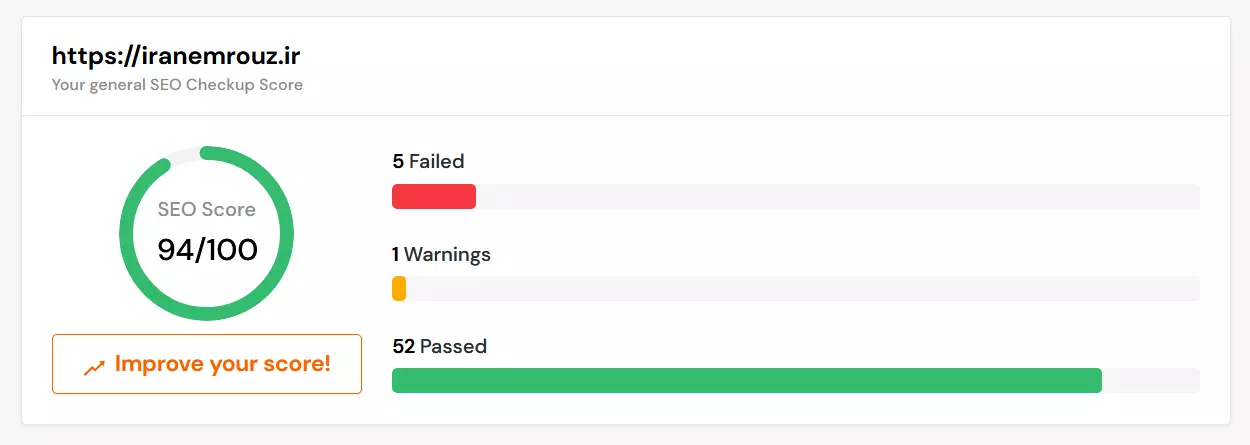Select the 1 Warnings label
Image resolution: width=1250 pixels, height=445 pixels.
pyautogui.click(x=441, y=254)
